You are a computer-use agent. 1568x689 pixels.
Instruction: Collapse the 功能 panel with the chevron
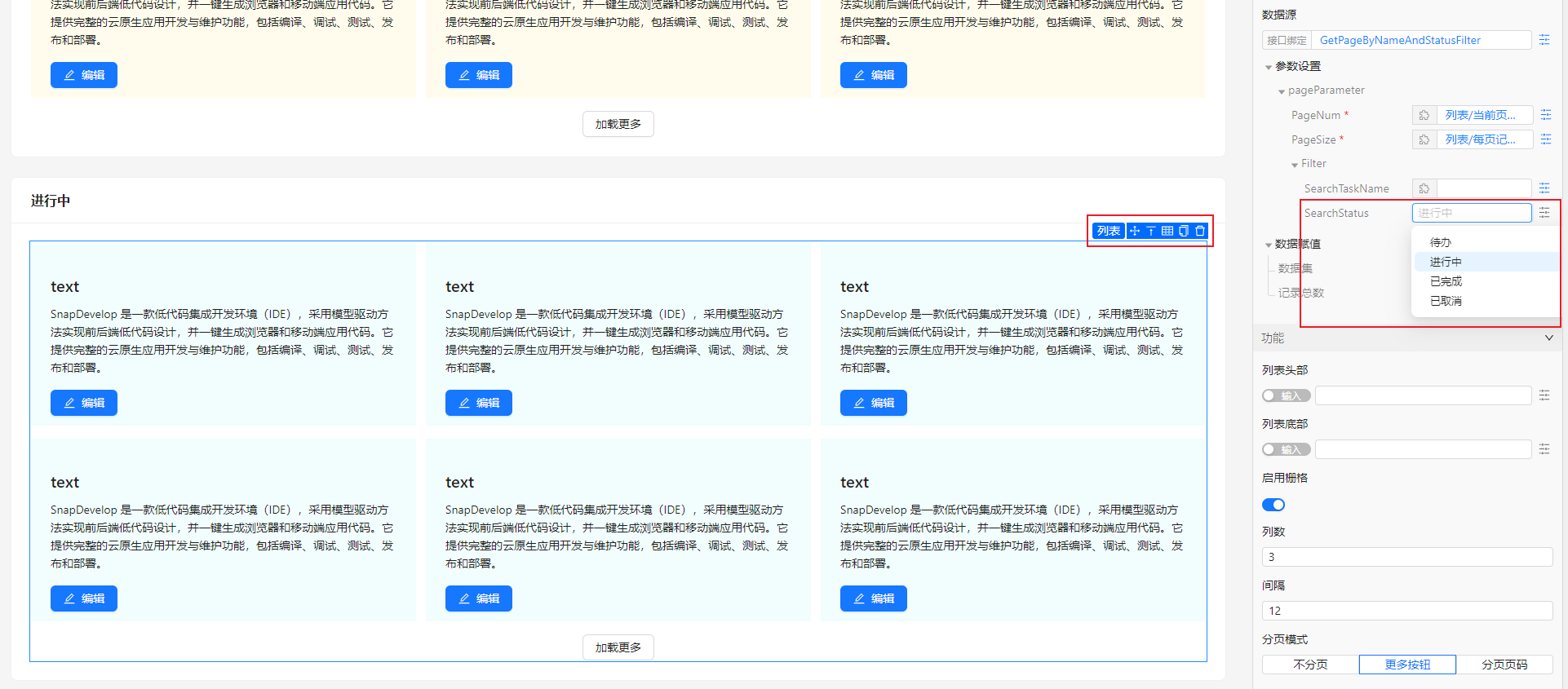tap(1549, 338)
